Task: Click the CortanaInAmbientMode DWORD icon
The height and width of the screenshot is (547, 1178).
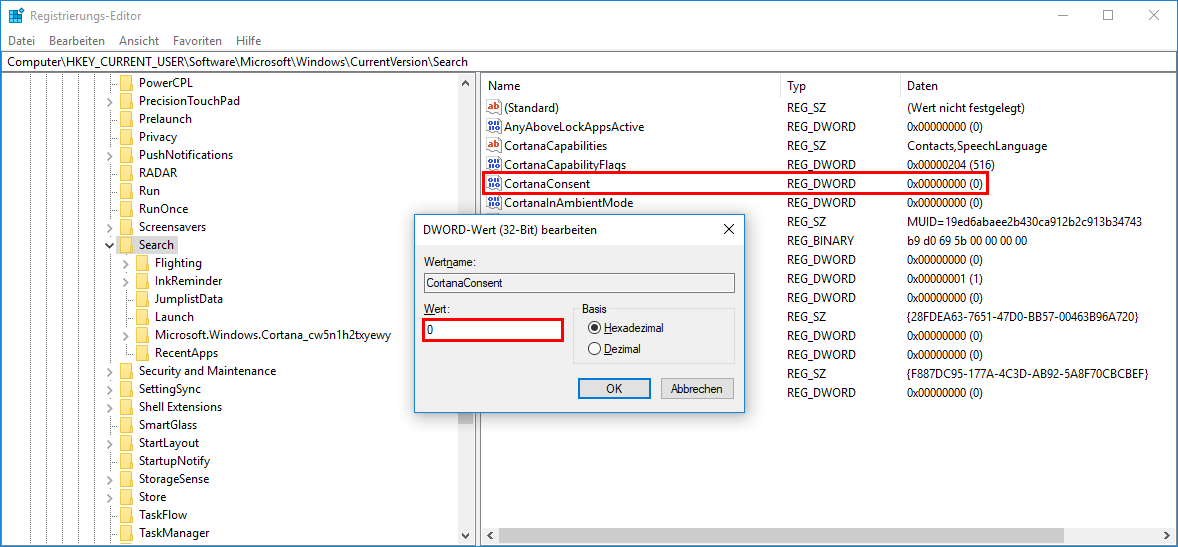Action: [494, 202]
